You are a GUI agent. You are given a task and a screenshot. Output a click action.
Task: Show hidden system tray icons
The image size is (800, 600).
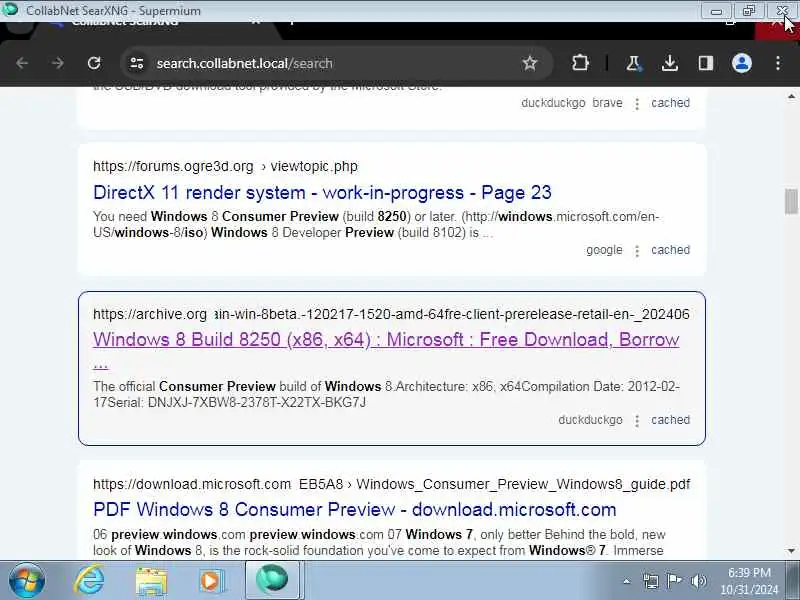(x=627, y=581)
